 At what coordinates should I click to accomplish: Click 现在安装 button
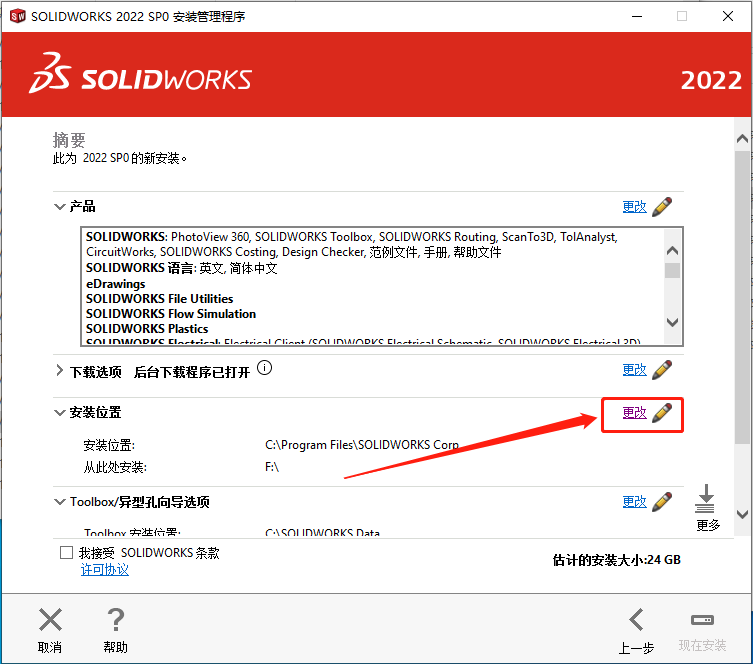pos(702,630)
